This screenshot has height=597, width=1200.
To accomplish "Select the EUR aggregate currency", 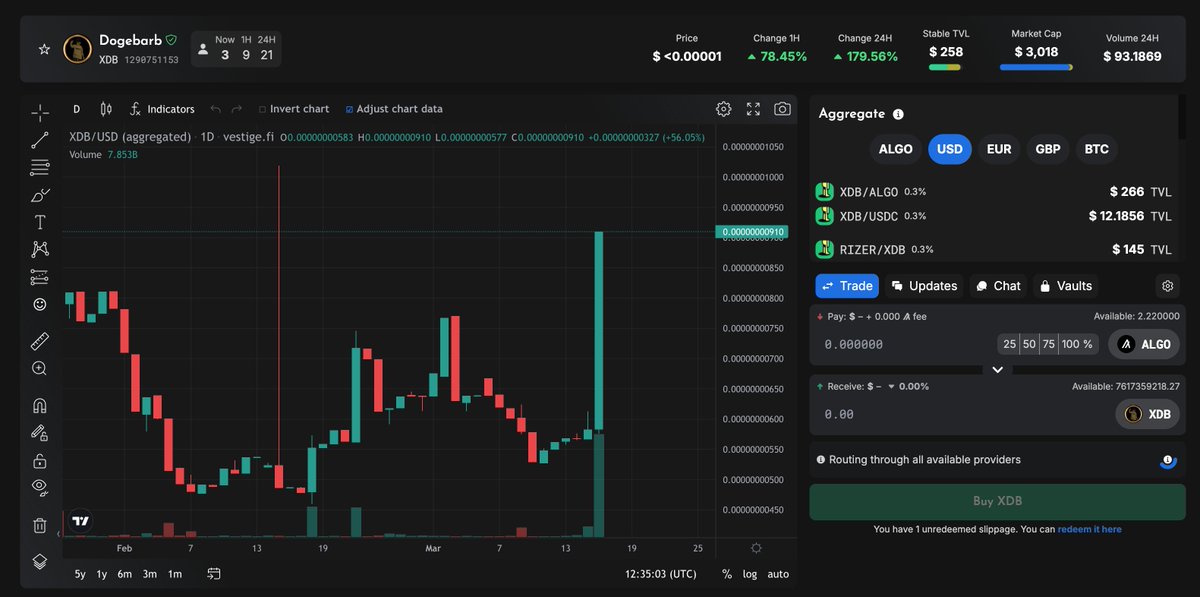I will tap(999, 149).
